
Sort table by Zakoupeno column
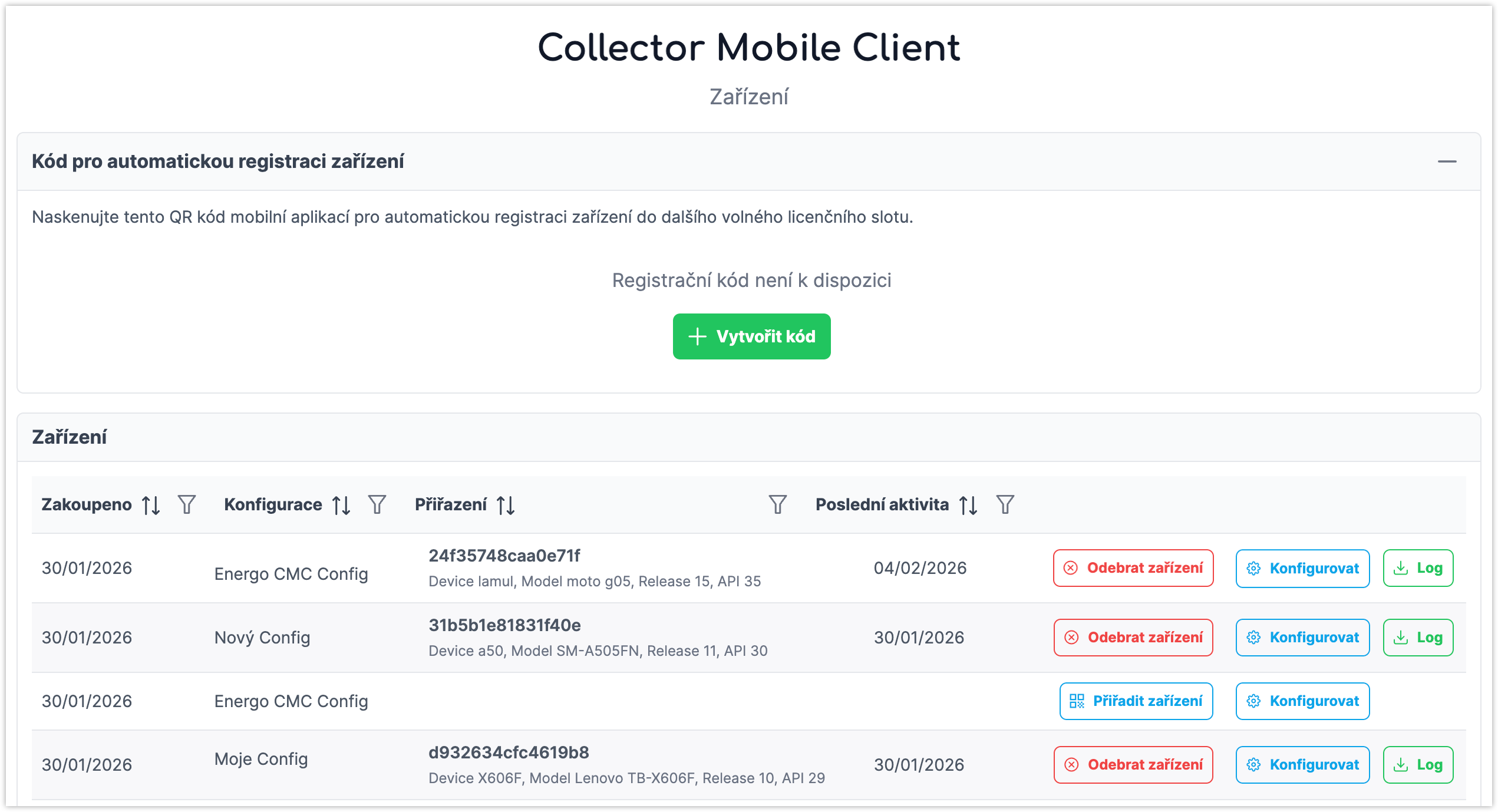(x=151, y=505)
